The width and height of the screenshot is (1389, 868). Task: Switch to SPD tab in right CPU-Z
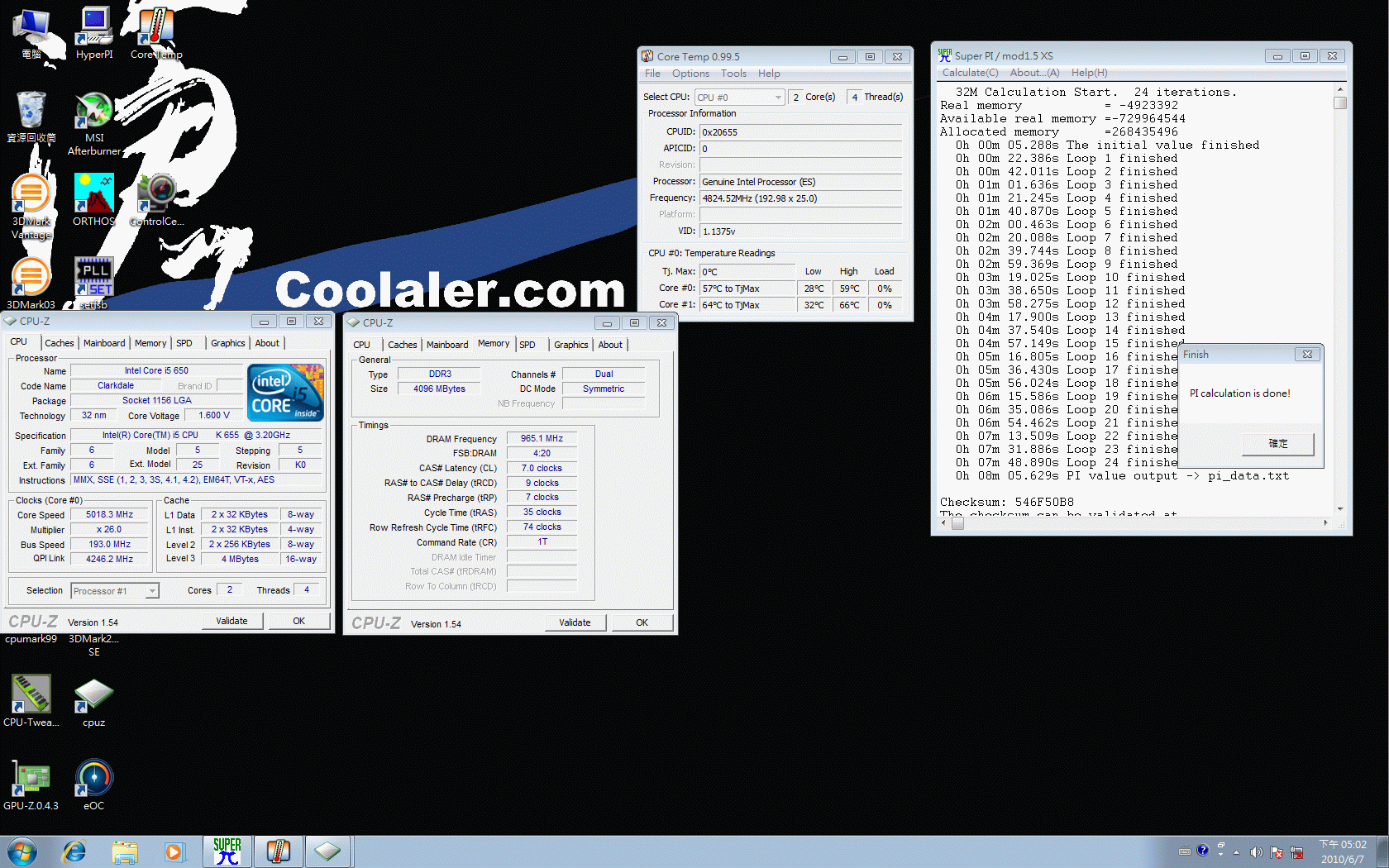[527, 345]
